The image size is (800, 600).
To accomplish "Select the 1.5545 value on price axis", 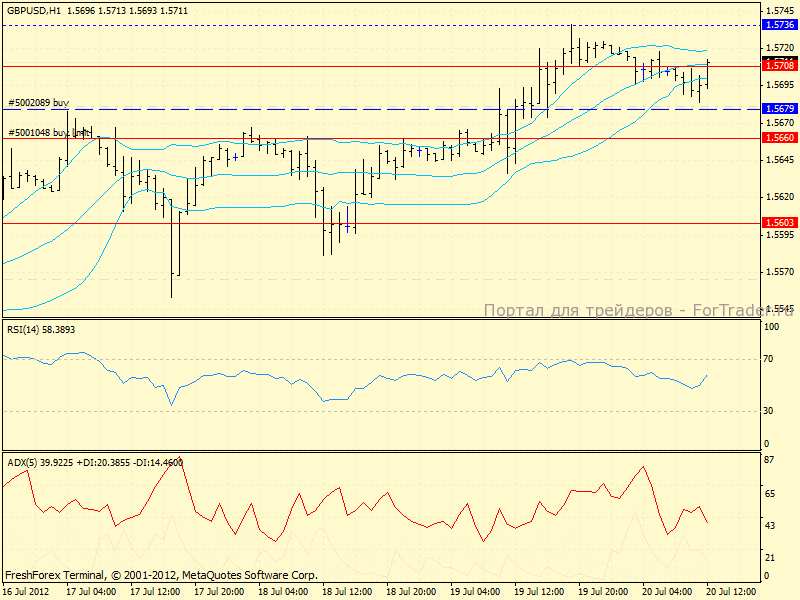I will tap(778, 309).
